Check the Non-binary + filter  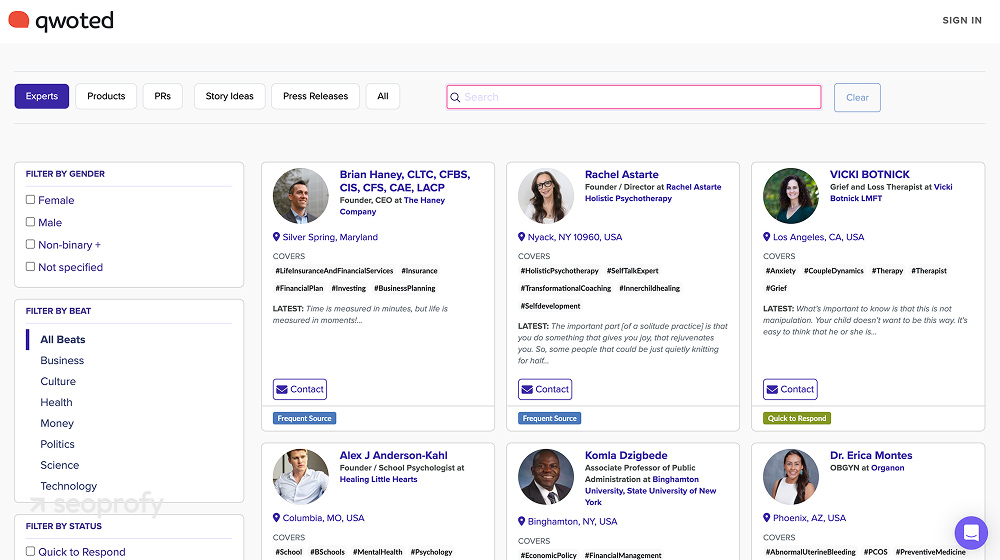30,244
